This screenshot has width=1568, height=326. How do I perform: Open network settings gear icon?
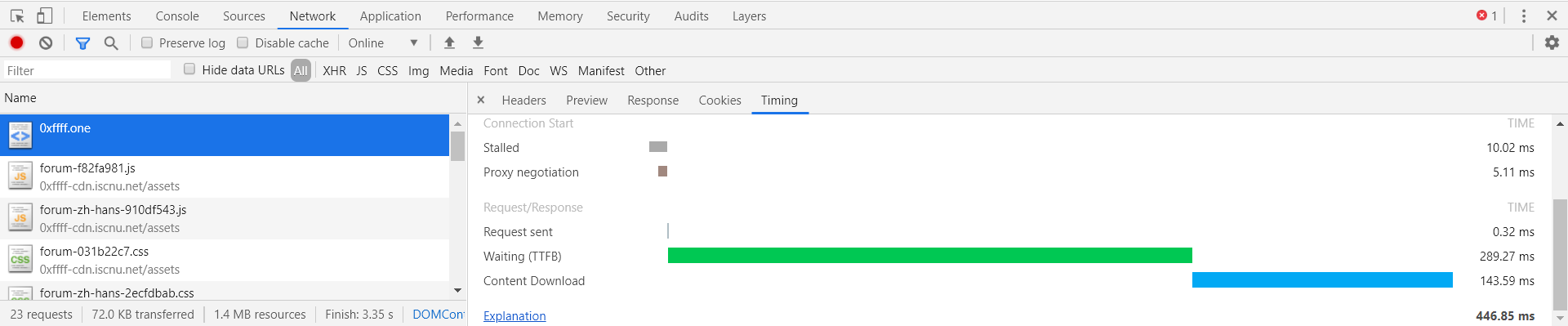(x=1552, y=42)
